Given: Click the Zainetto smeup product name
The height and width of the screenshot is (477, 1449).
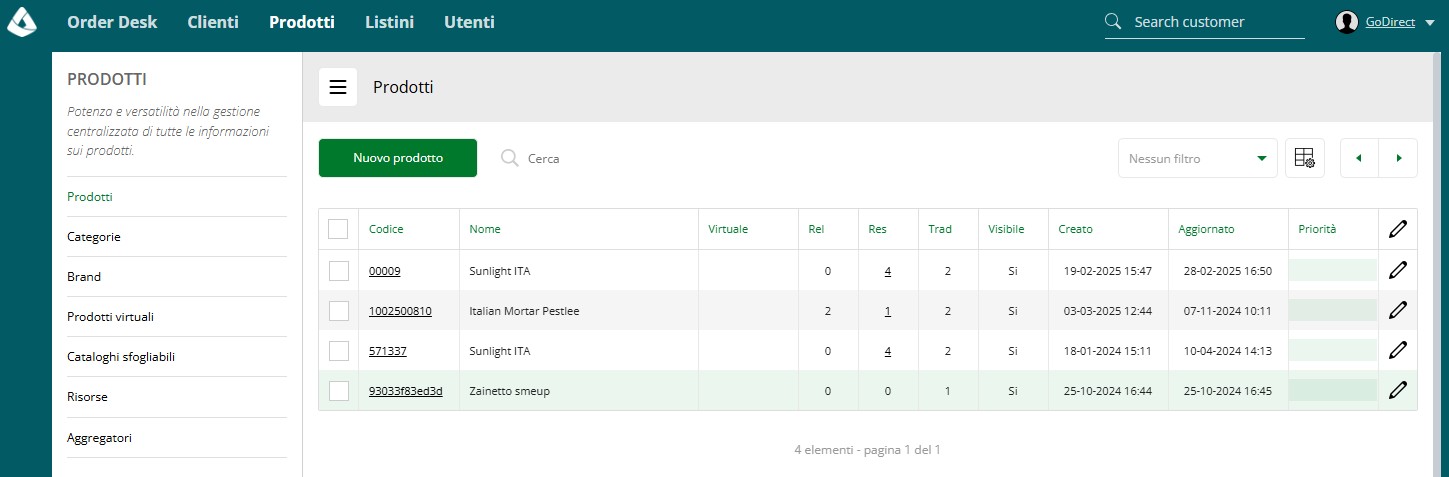Looking at the screenshot, I should point(510,391).
